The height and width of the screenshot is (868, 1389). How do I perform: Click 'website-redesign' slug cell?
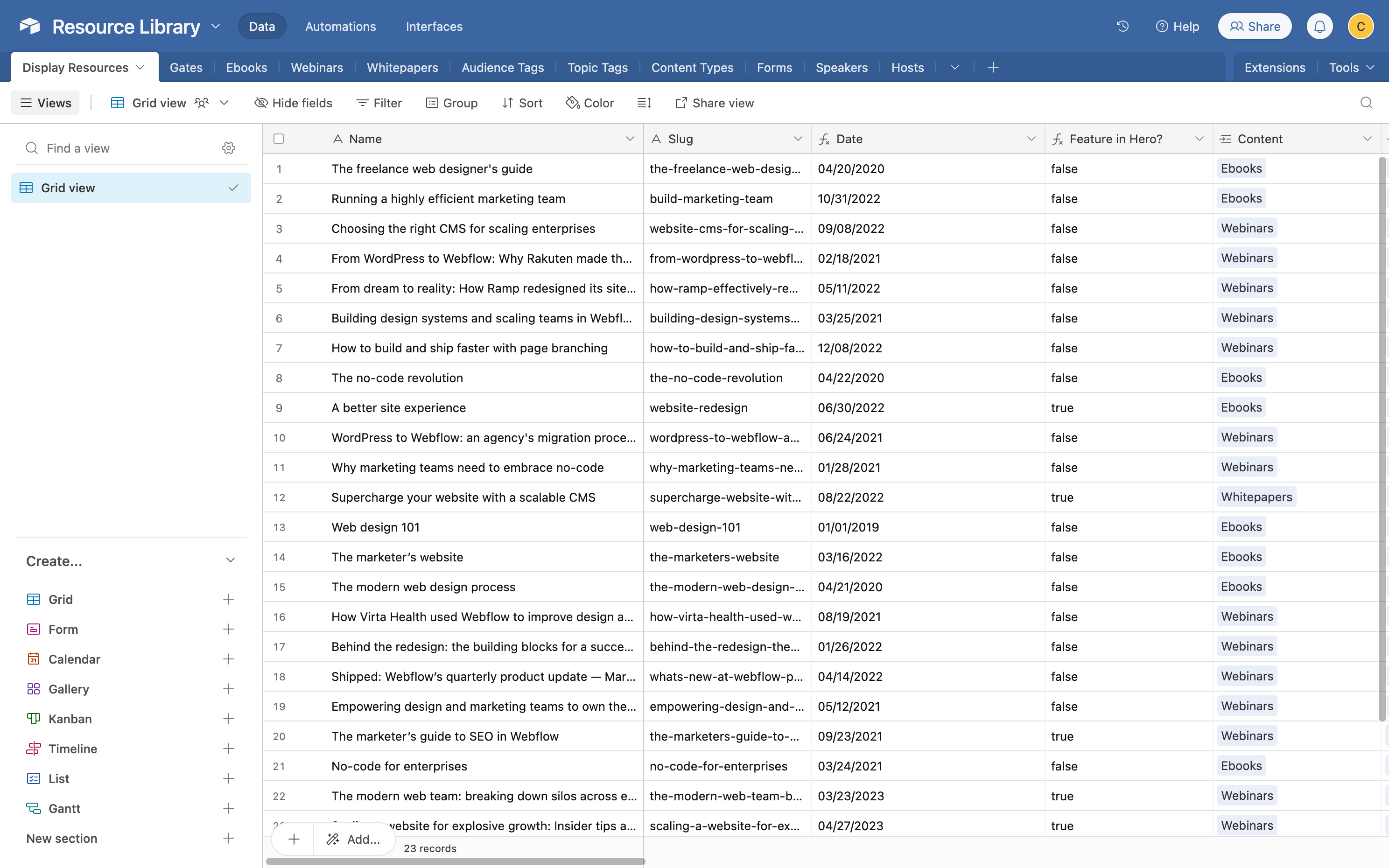tap(727, 407)
